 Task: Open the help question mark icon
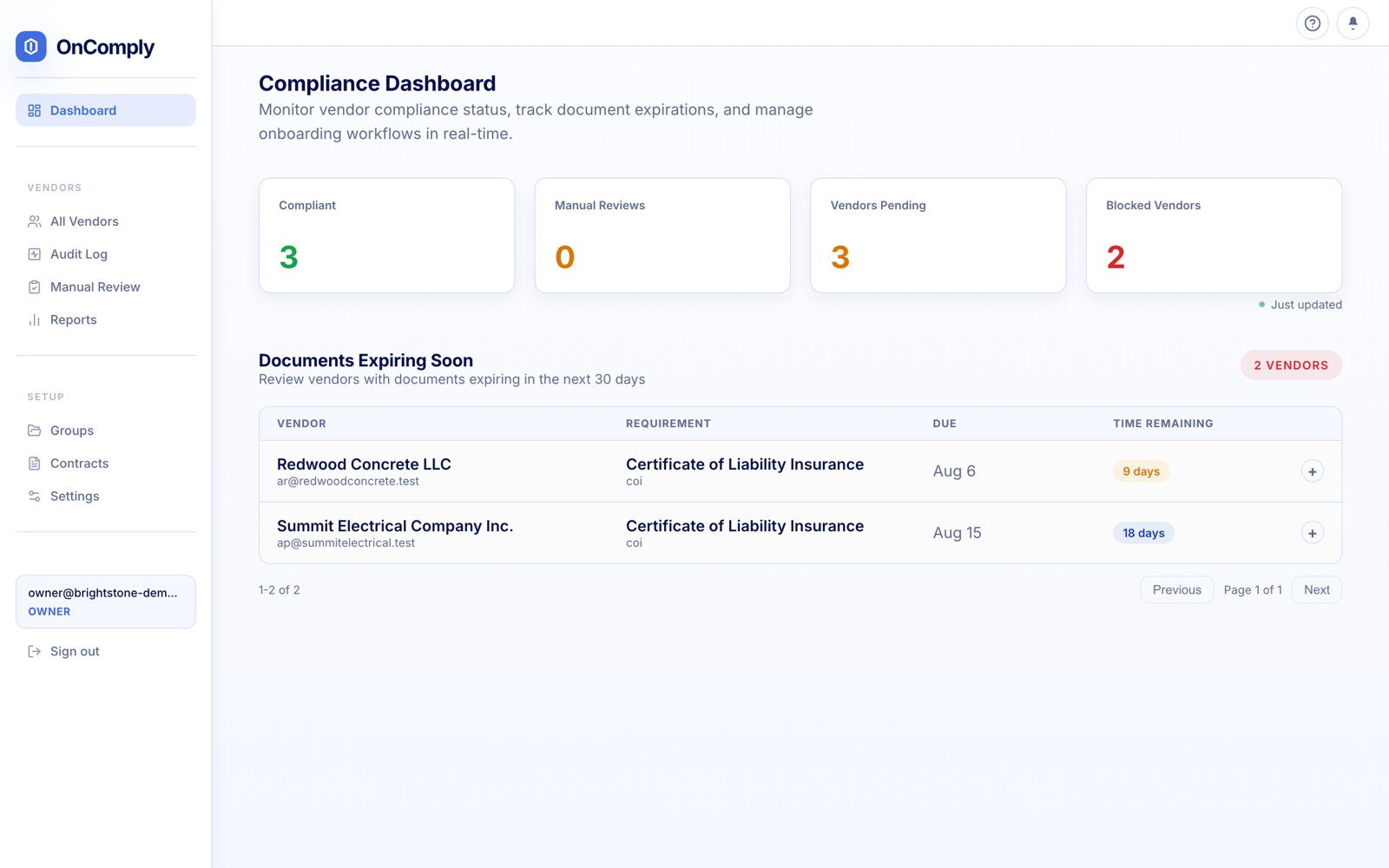tap(1313, 23)
